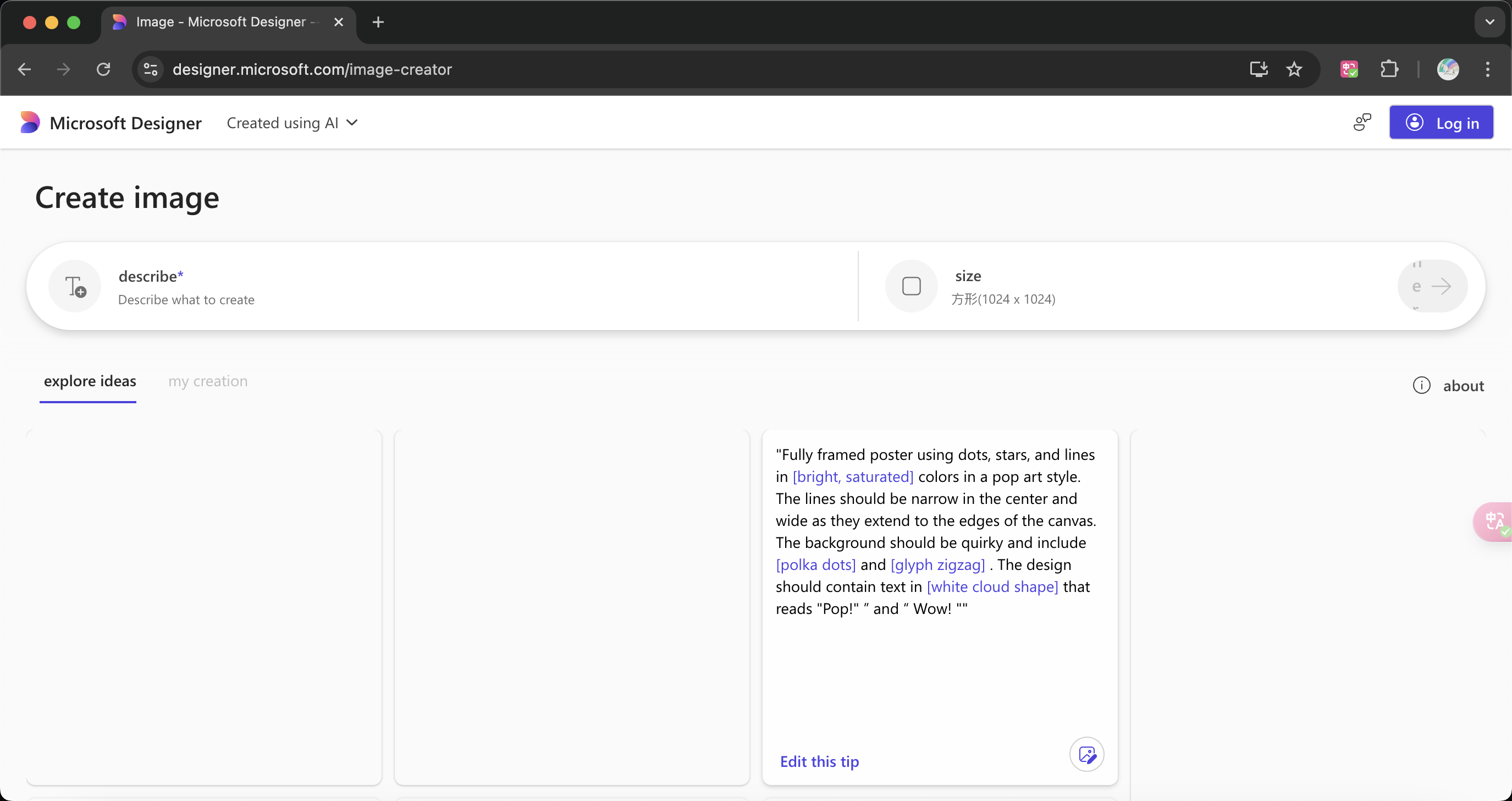Viewport: 1512px width, 801px height.
Task: Click the address bar URL
Action: coord(312,69)
